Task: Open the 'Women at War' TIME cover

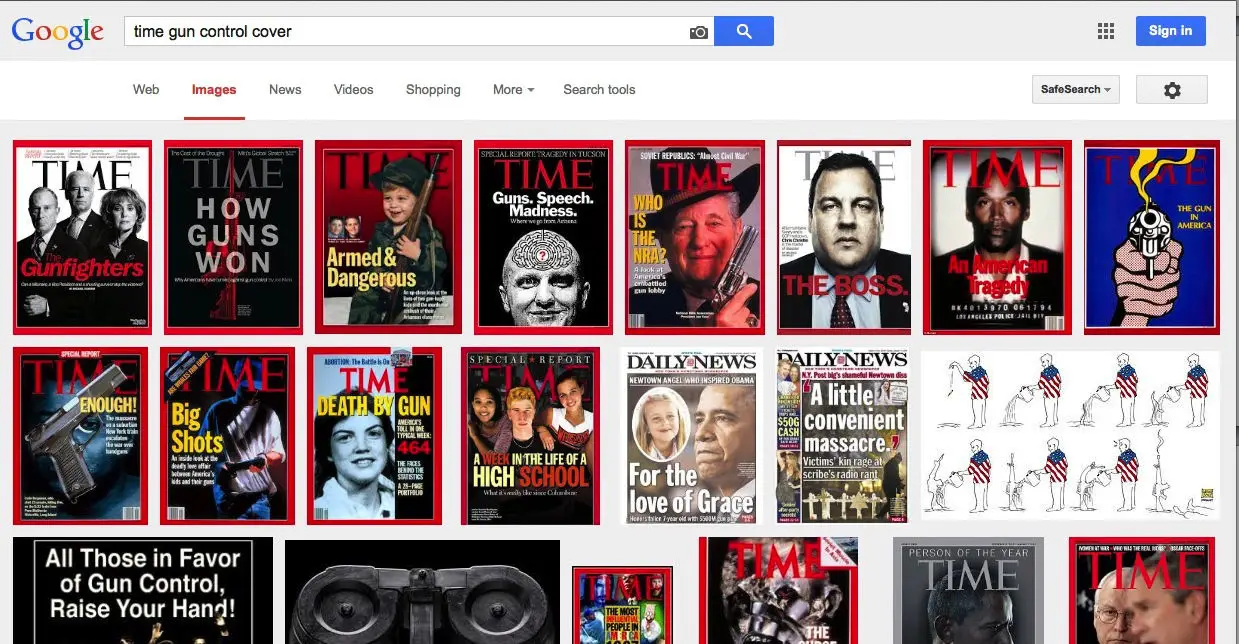Action: click(1144, 591)
